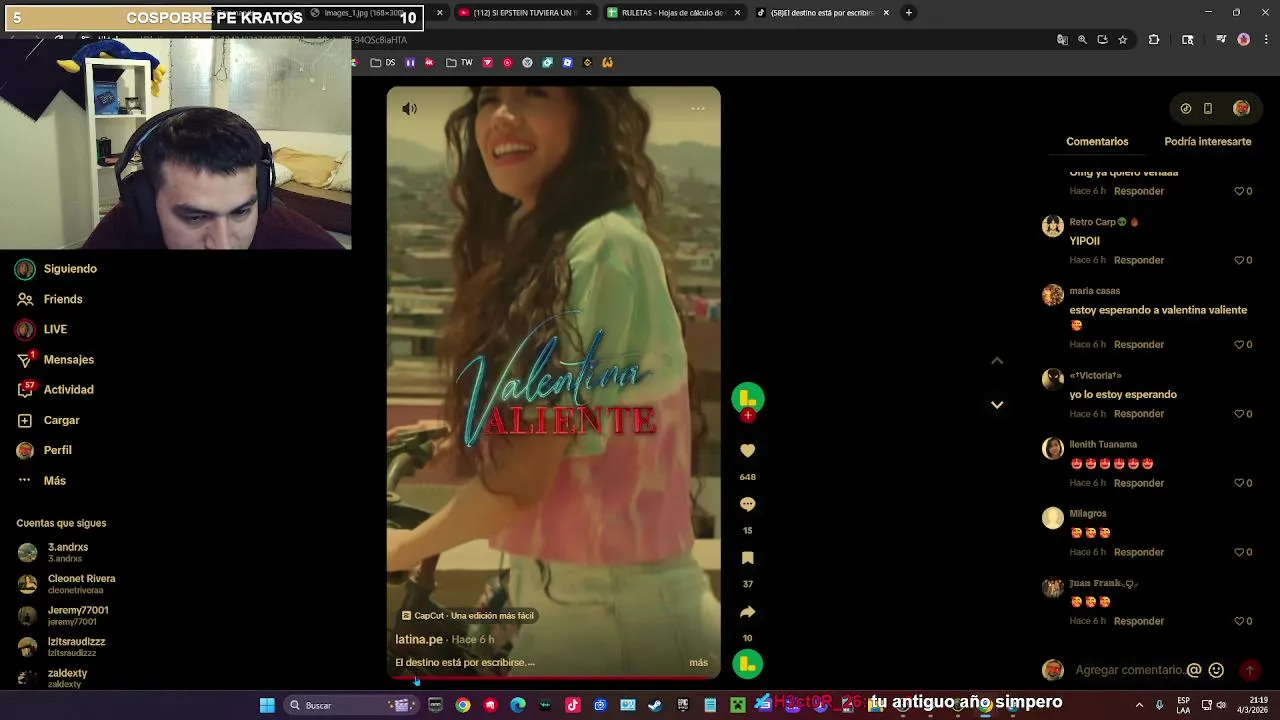Open the coins icon at top right

(1186, 108)
